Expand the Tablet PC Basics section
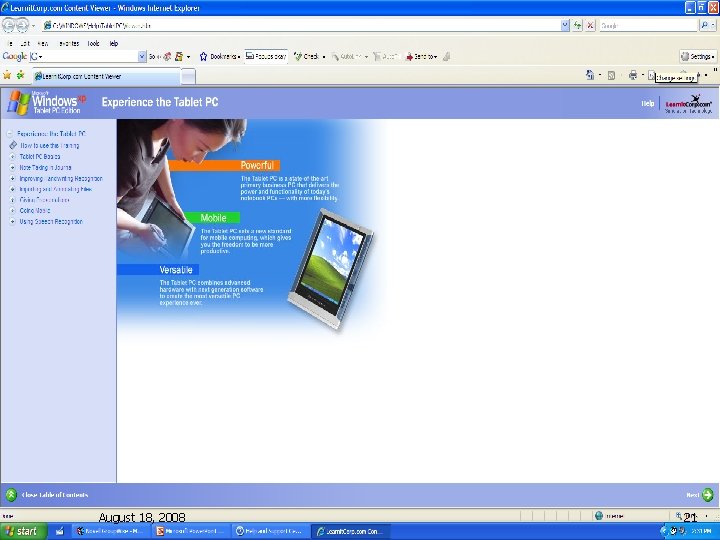Viewport: 720px width, 540px height. 12,157
